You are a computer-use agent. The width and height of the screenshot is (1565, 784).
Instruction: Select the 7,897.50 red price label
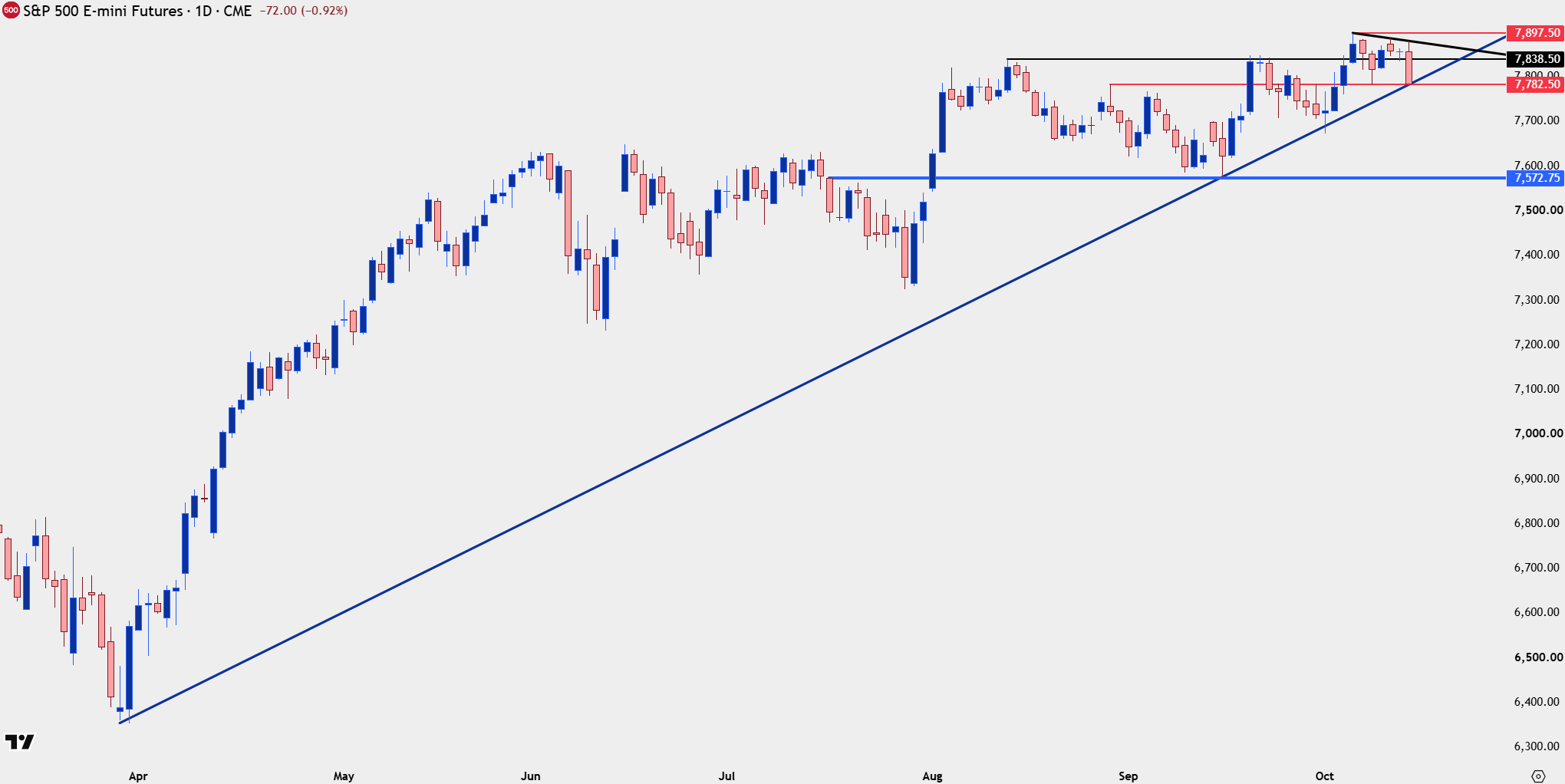[x=1535, y=33]
